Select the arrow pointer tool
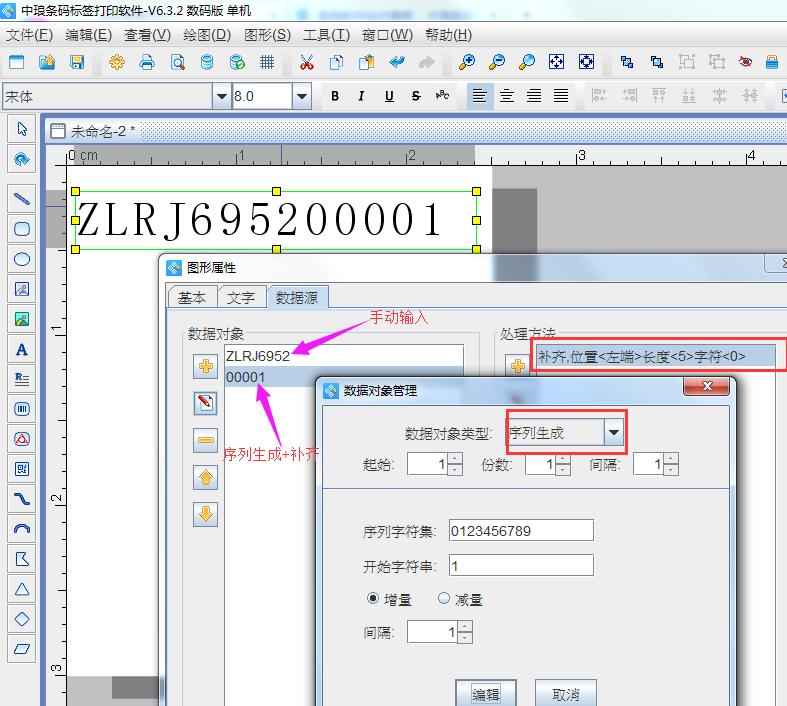The image size is (787, 706). point(22,129)
